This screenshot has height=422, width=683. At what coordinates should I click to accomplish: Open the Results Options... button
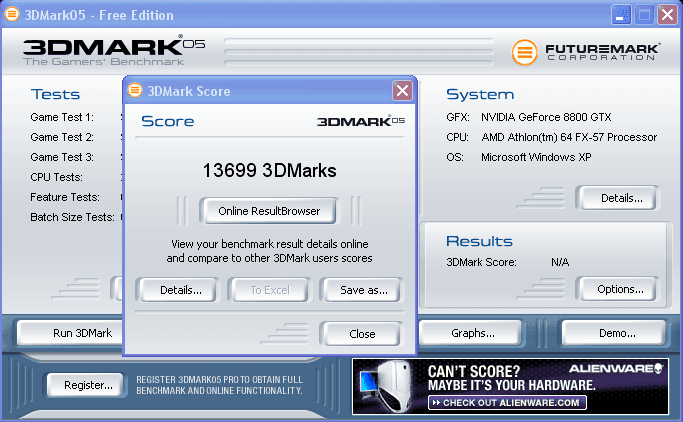click(620, 289)
